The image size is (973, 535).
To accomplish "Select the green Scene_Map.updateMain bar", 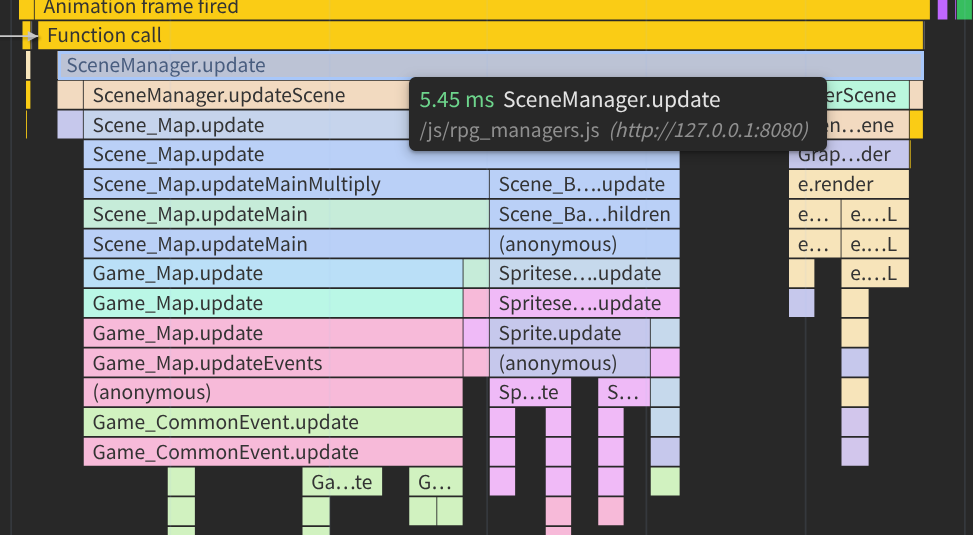I will pos(286,214).
